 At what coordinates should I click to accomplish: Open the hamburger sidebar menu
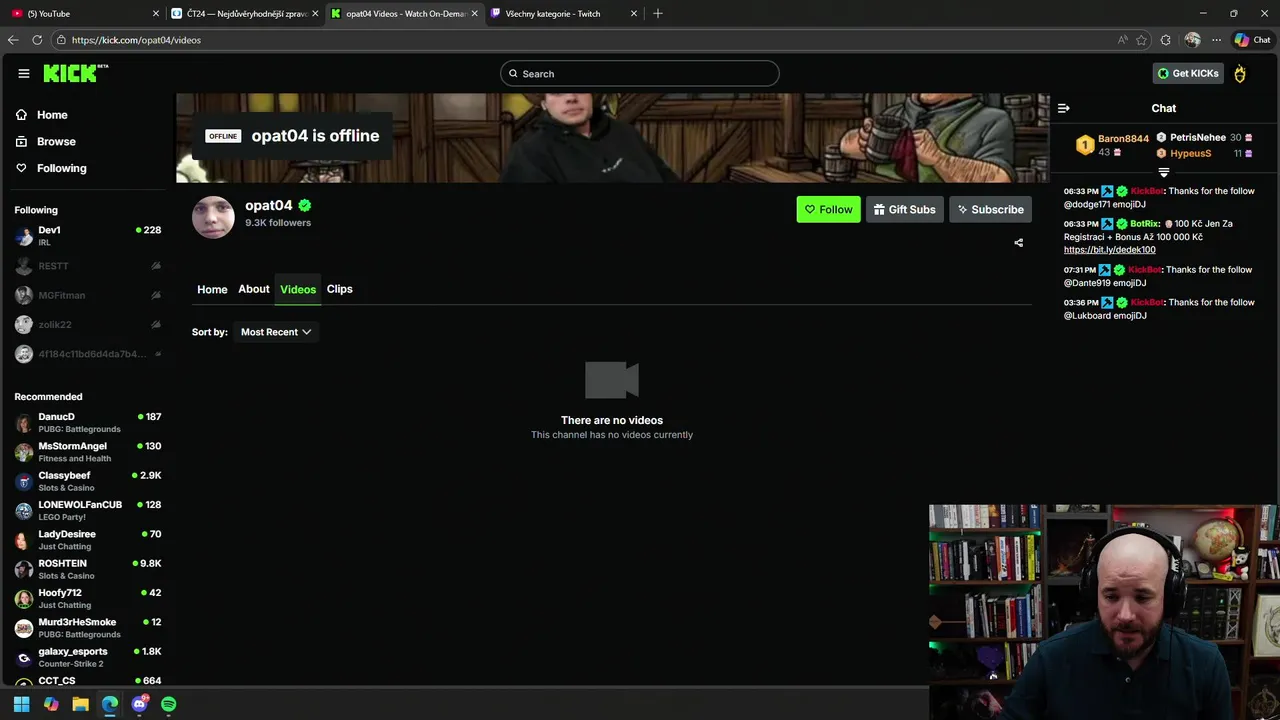coord(24,73)
